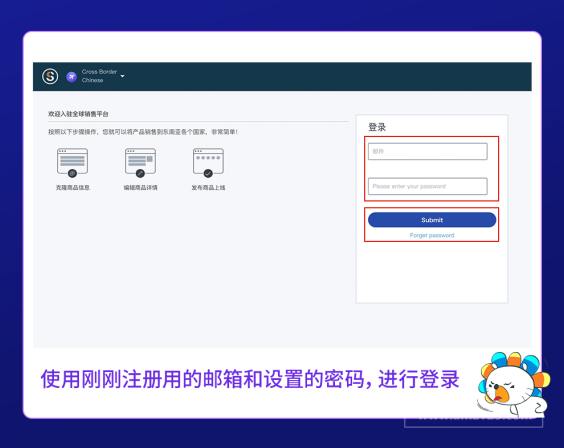Focus the email input field
Viewport: 564px width, 448px height.
pos(428,151)
